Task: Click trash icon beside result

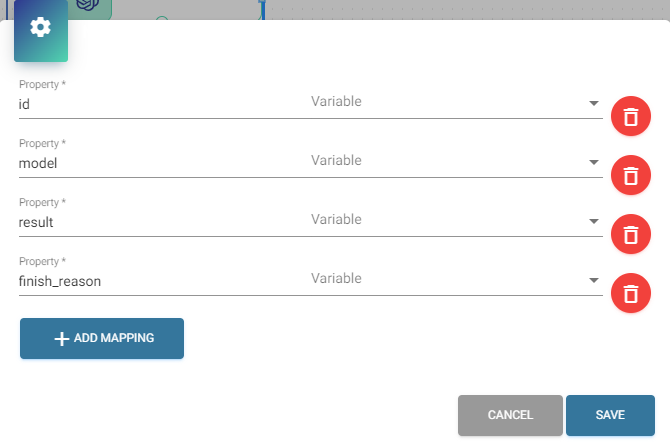Action: coord(630,235)
